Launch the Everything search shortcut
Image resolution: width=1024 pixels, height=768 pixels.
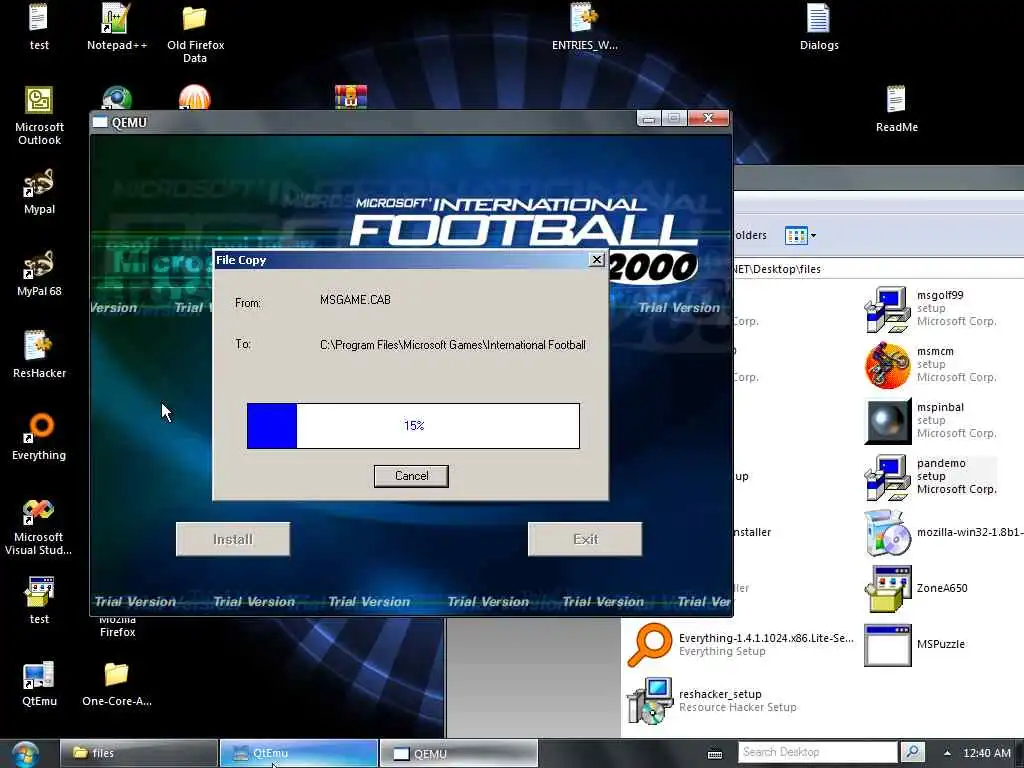39,438
